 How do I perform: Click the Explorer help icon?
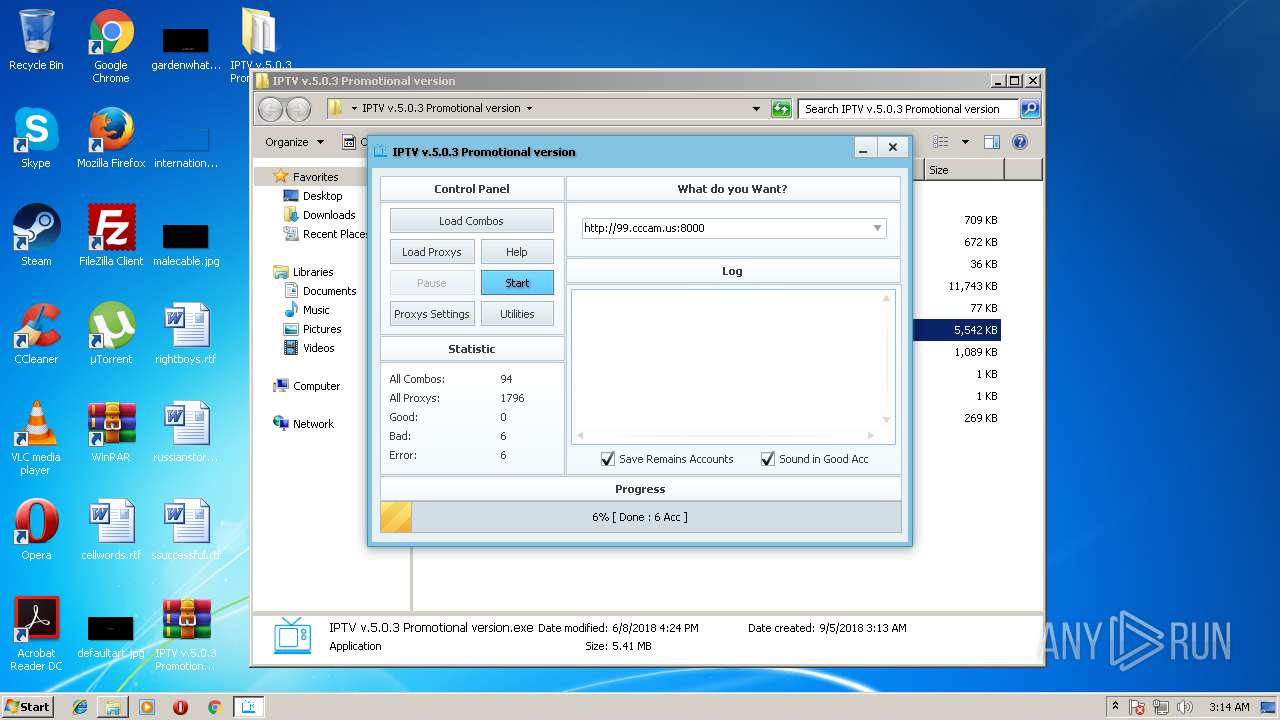(1020, 142)
